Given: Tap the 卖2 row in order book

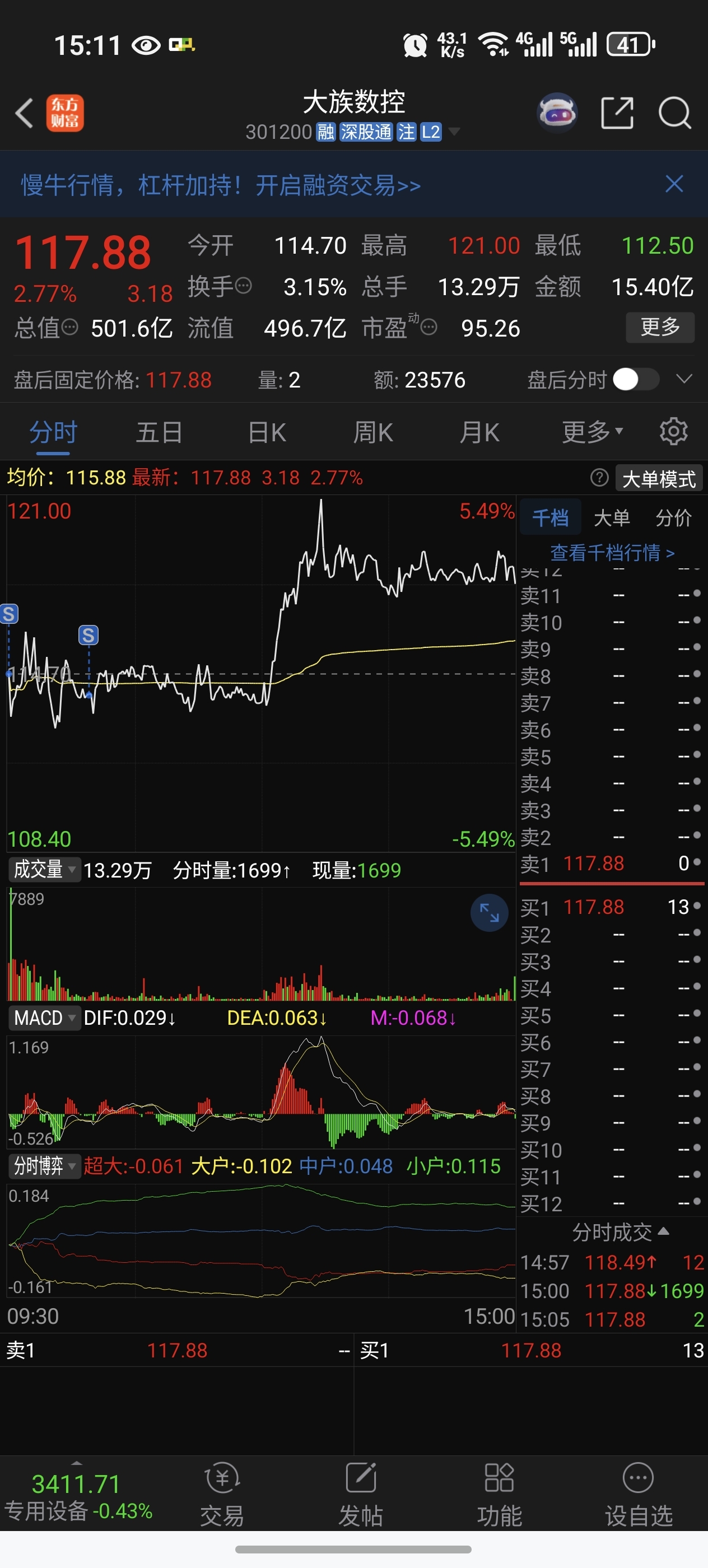Looking at the screenshot, I should click(x=611, y=837).
